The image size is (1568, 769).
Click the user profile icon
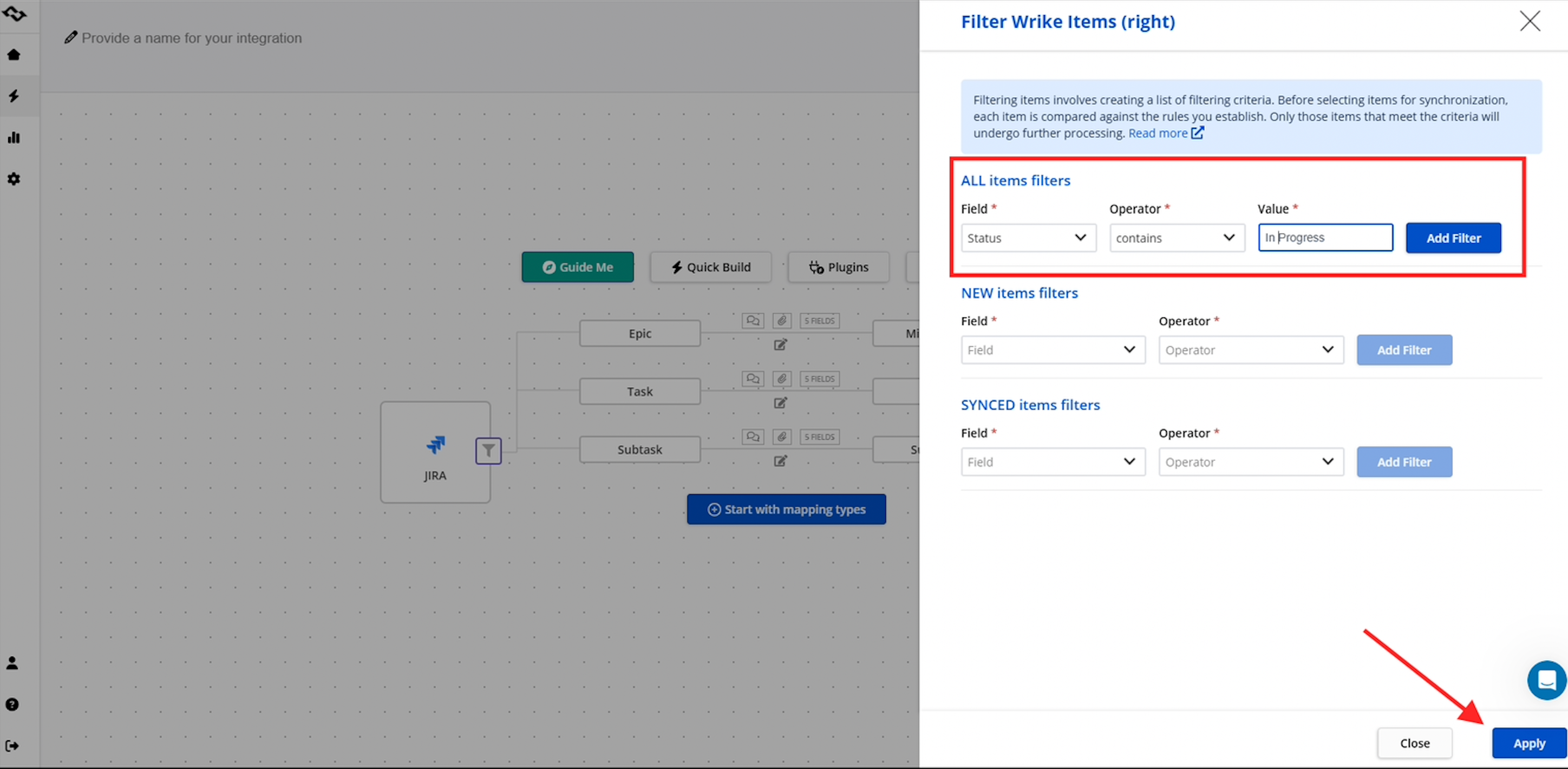click(12, 663)
